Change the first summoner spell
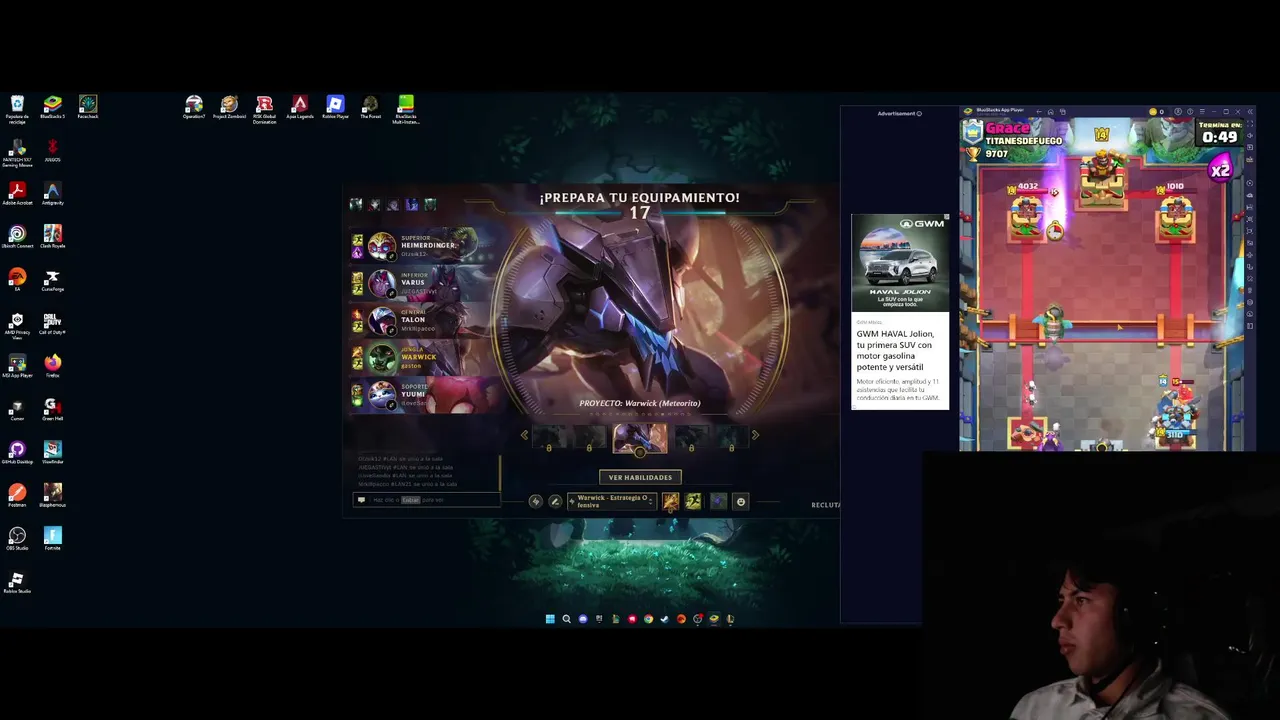This screenshot has height=720, width=1280. pyautogui.click(x=671, y=501)
